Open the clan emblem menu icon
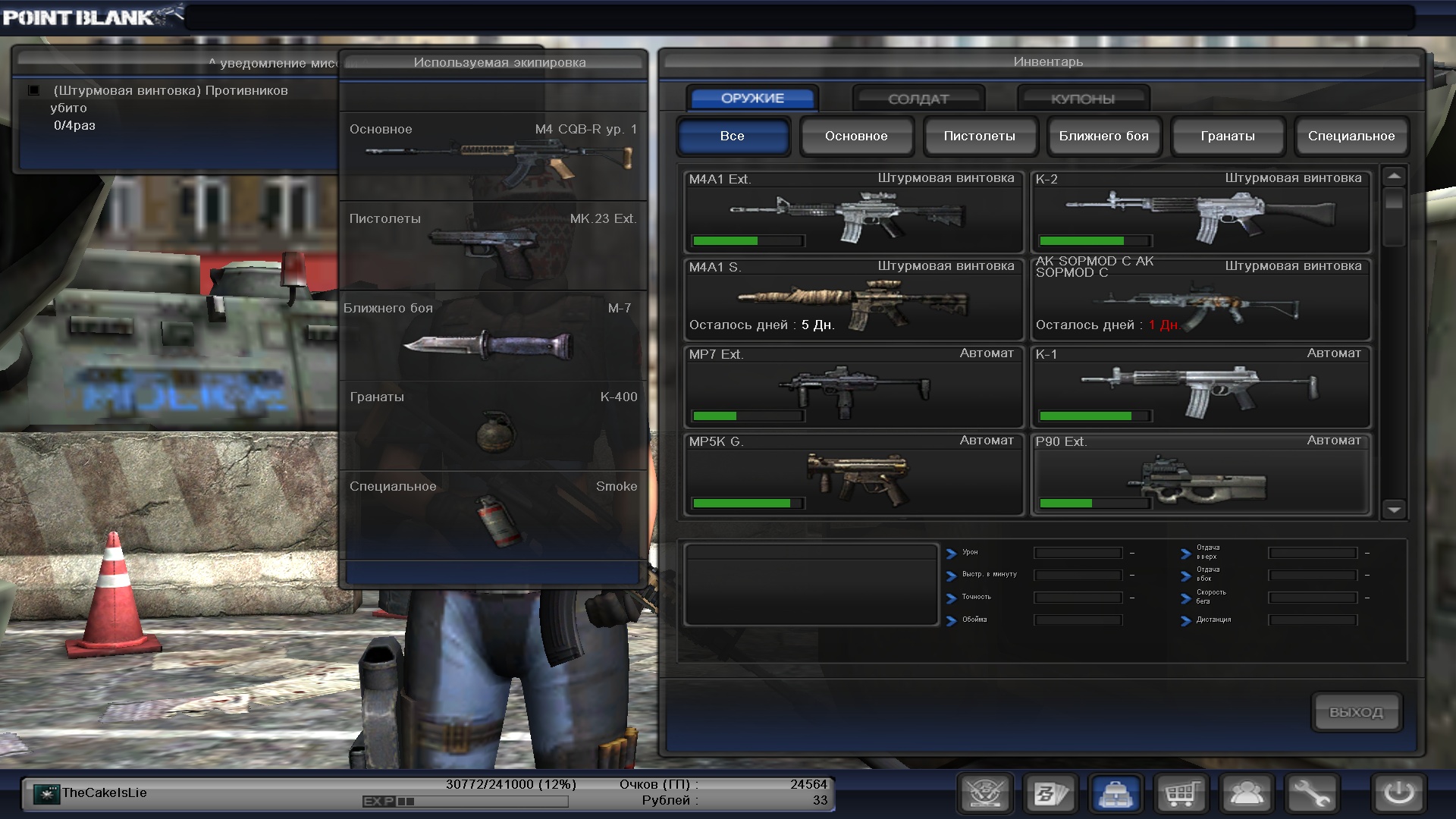The image size is (1456, 819). pyautogui.click(x=985, y=794)
